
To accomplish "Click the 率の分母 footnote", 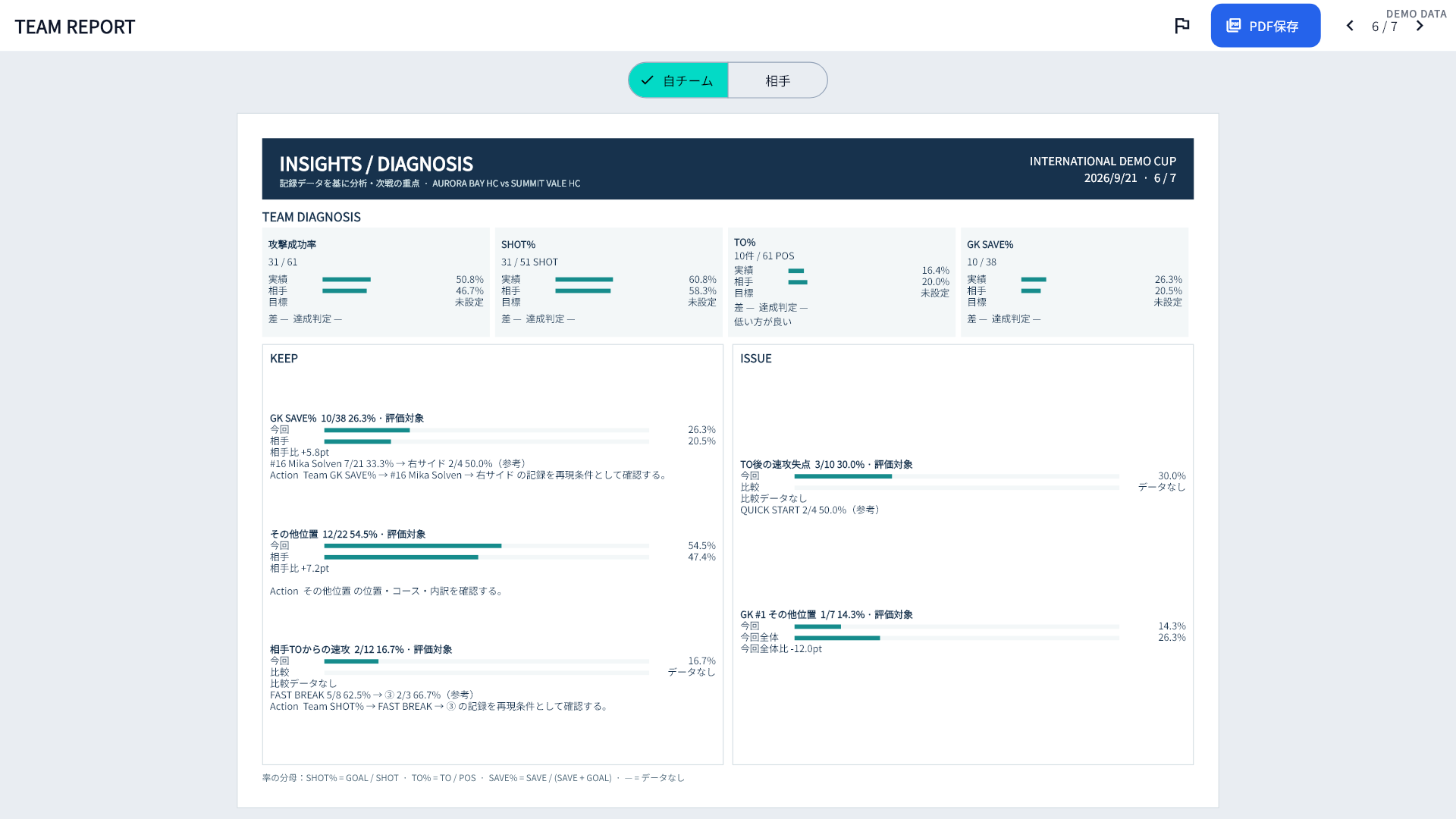I will pyautogui.click(x=473, y=778).
